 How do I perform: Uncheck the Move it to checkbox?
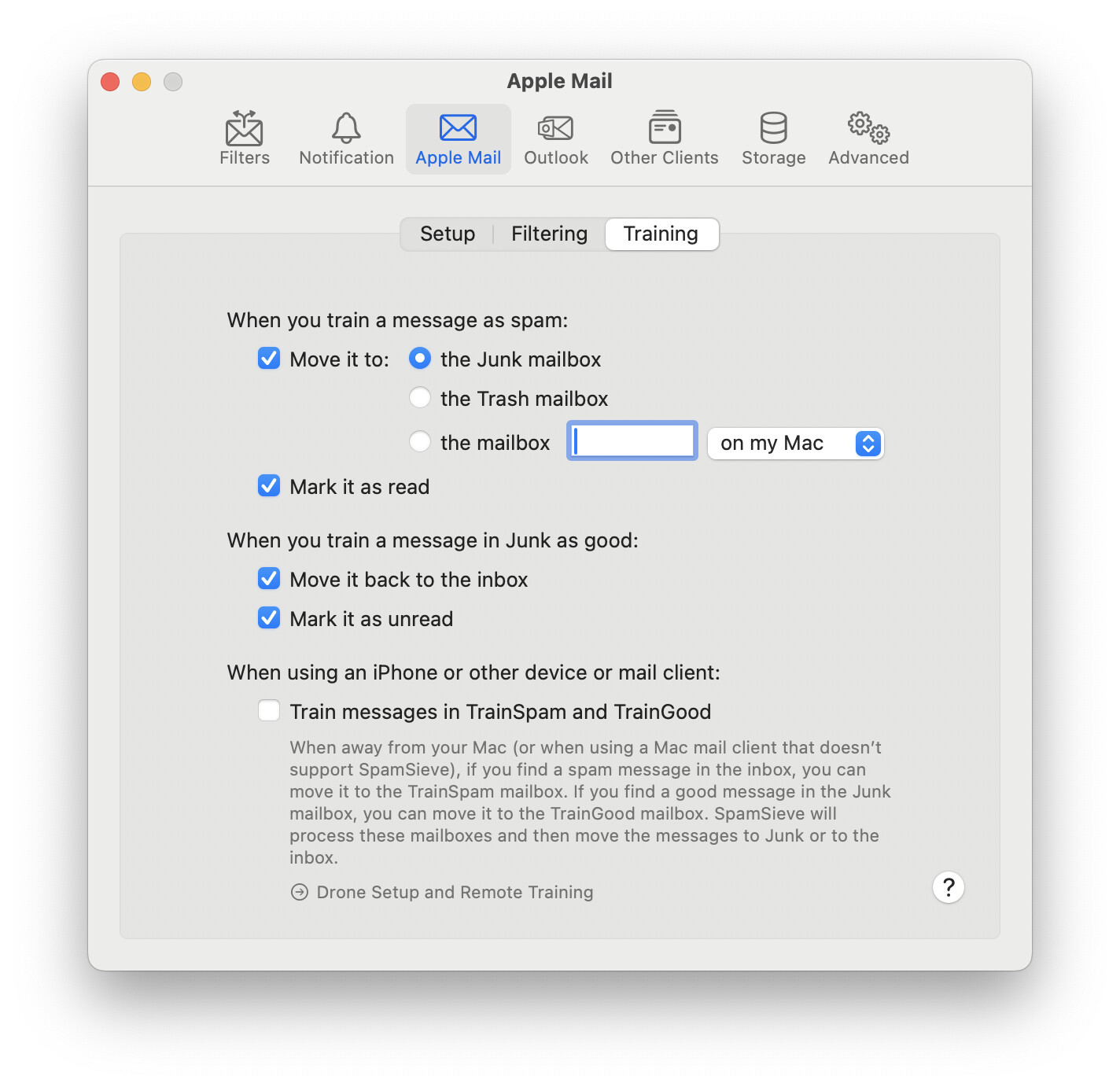269,359
